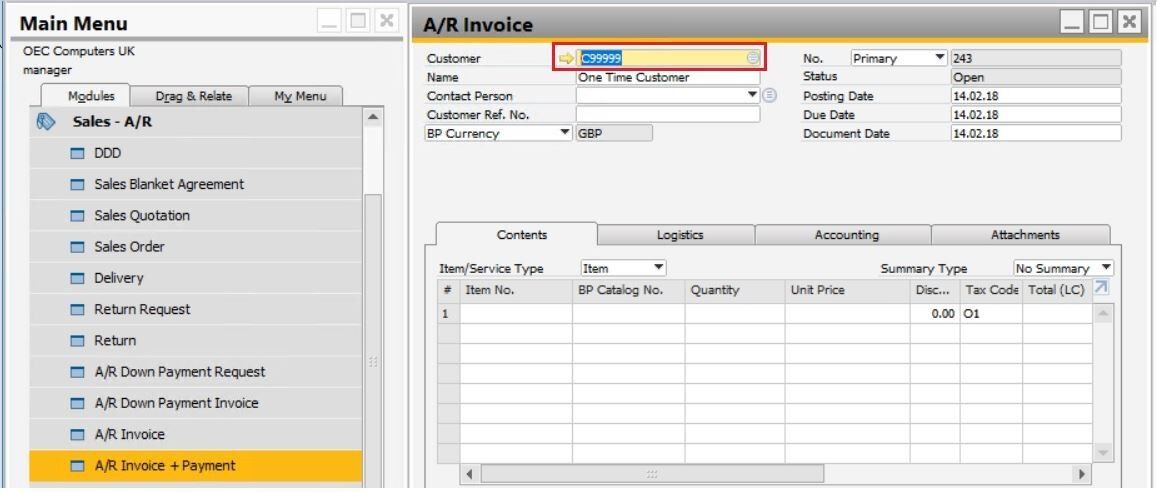Click the Due Date field
The width and height of the screenshot is (1157, 492).
coord(1036,114)
